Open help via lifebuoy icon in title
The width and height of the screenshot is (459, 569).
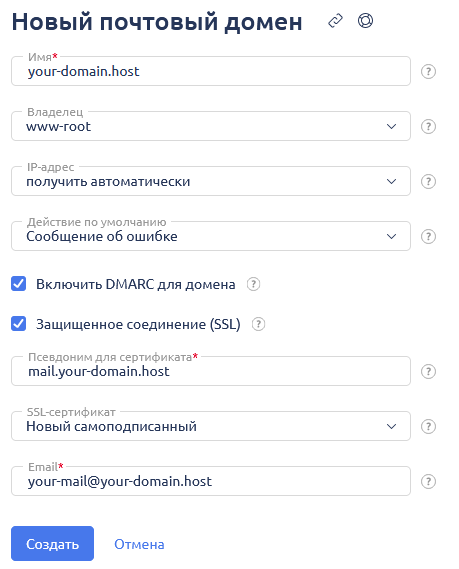(x=365, y=21)
